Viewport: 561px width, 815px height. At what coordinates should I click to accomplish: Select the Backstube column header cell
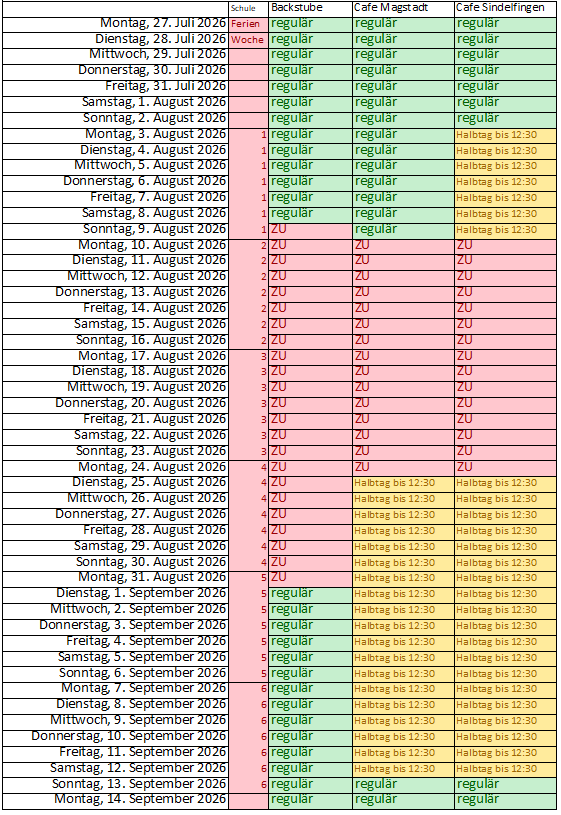click(x=310, y=8)
